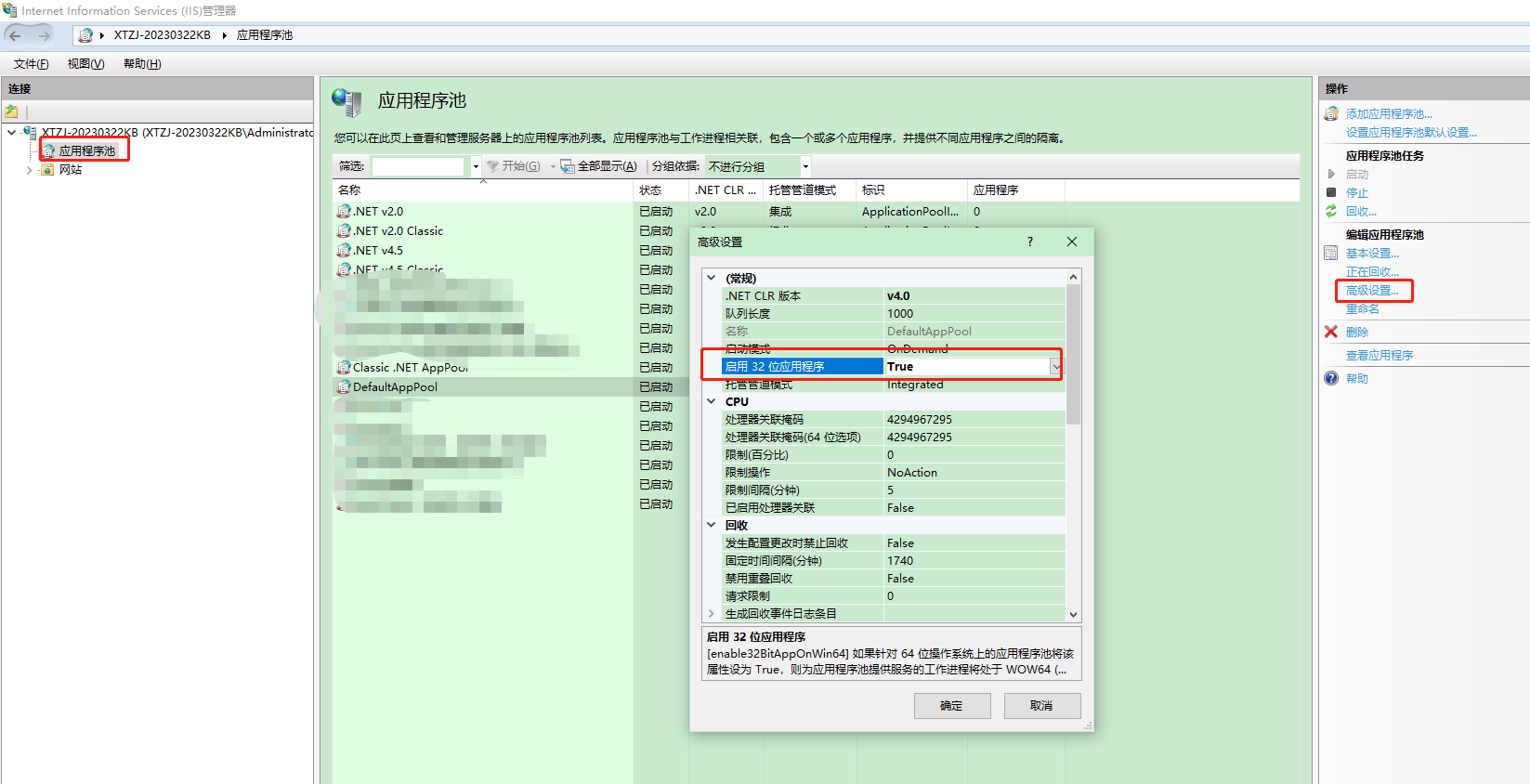Open the 不进行分组 grouping dropdown
The image size is (1530, 784).
point(805,166)
